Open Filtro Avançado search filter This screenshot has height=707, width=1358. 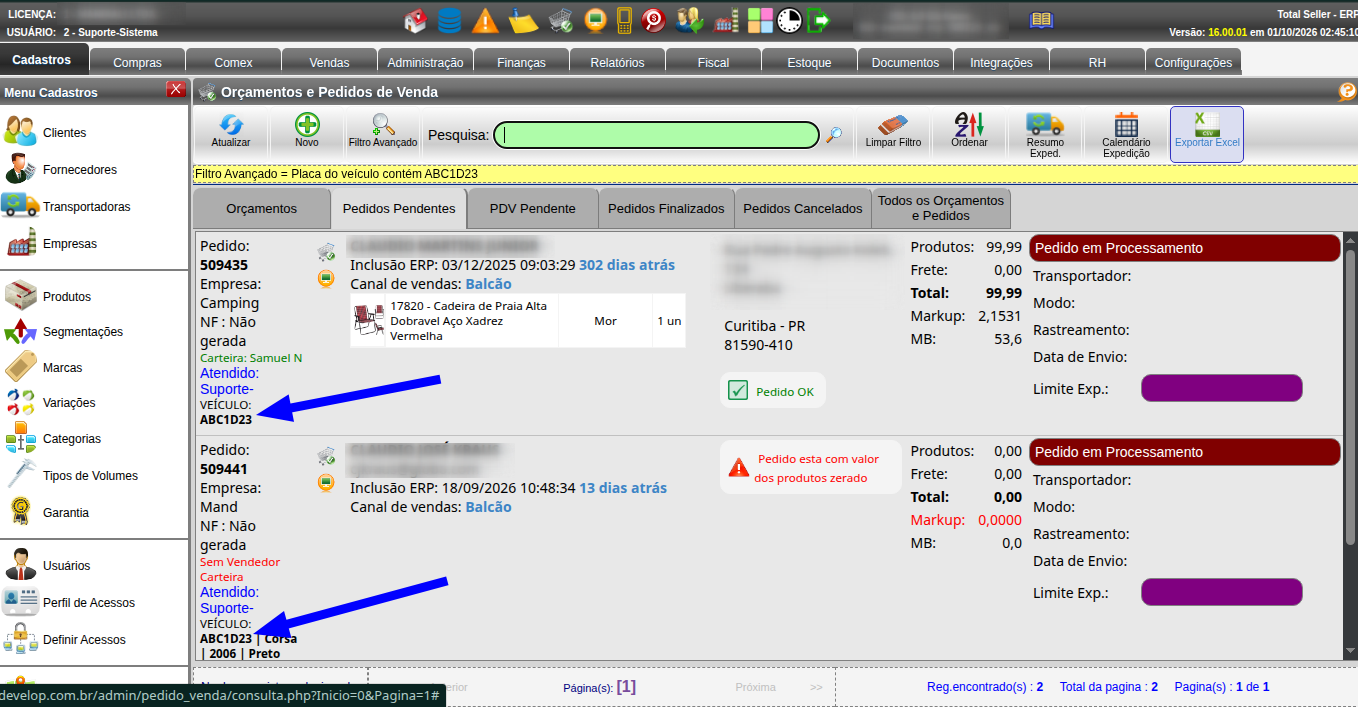point(383,131)
